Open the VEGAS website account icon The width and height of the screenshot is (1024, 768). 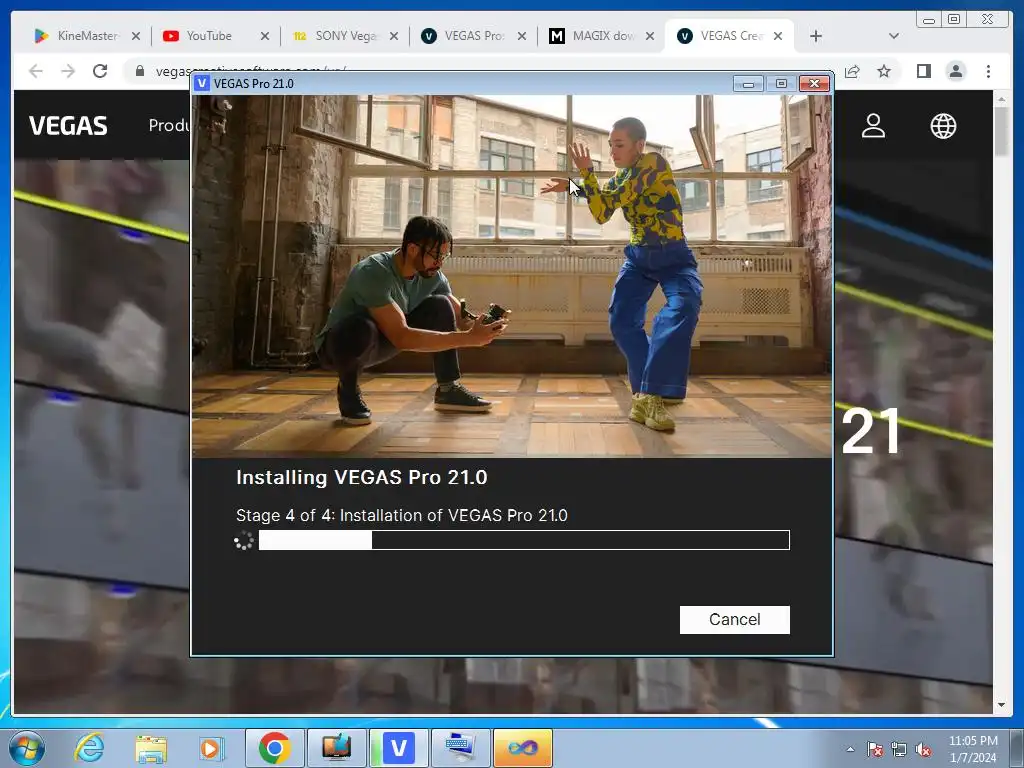click(873, 125)
